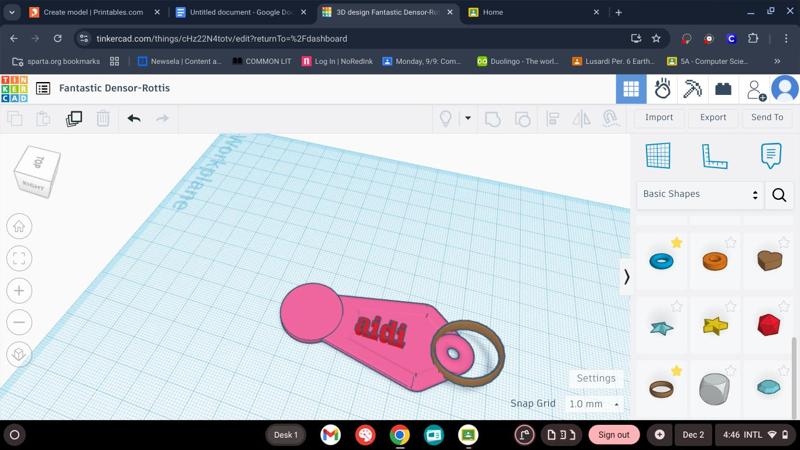800x450 pixels.
Task: Zoom out with the minus button
Action: click(x=19, y=322)
